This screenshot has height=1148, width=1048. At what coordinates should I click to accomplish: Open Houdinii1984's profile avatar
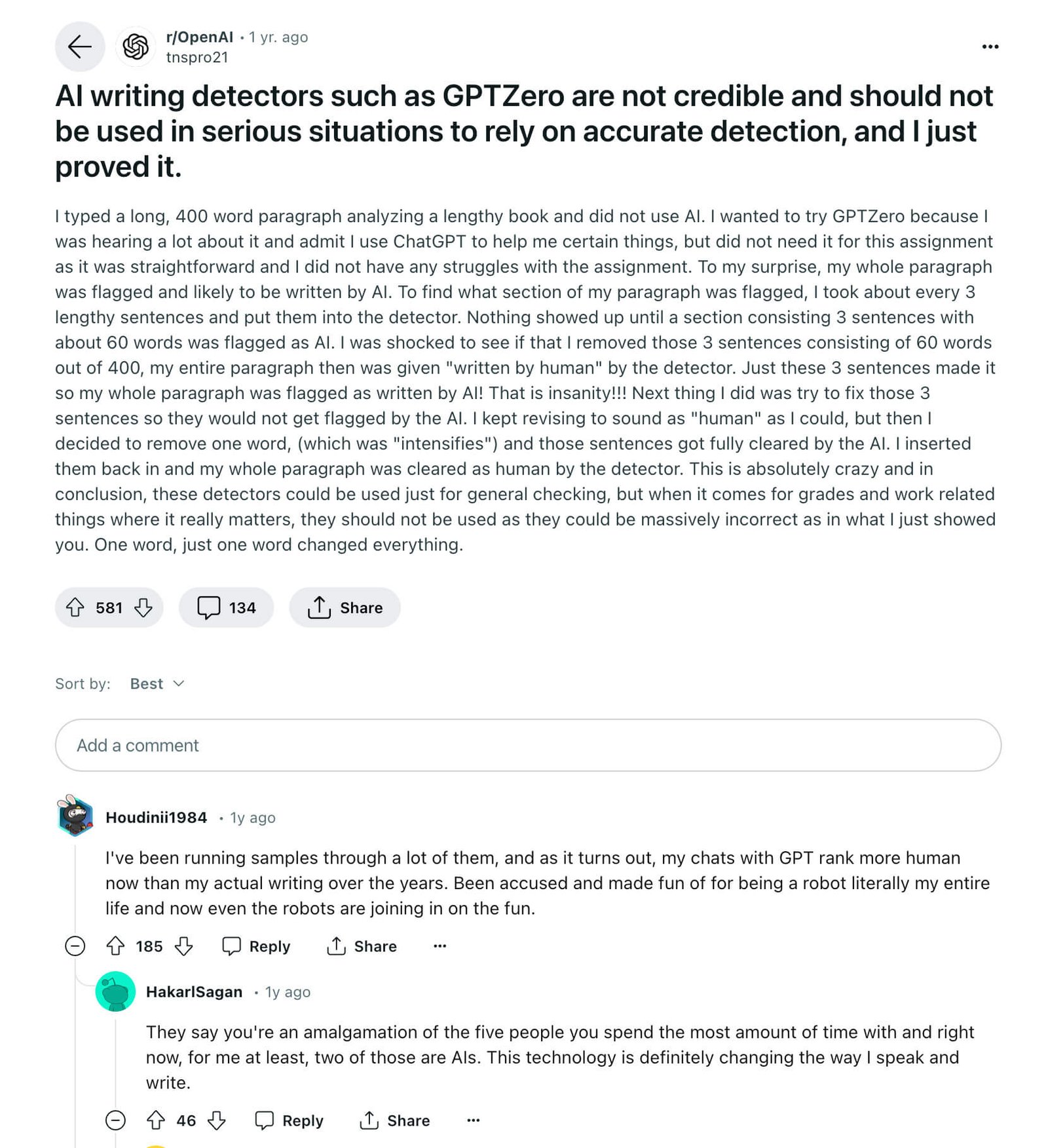(x=74, y=817)
